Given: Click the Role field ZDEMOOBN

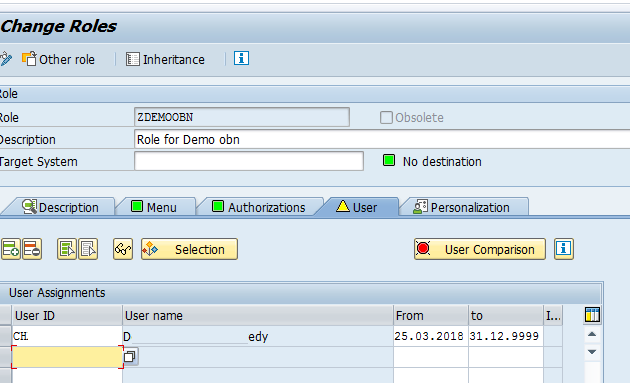Looking at the screenshot, I should tap(242, 117).
